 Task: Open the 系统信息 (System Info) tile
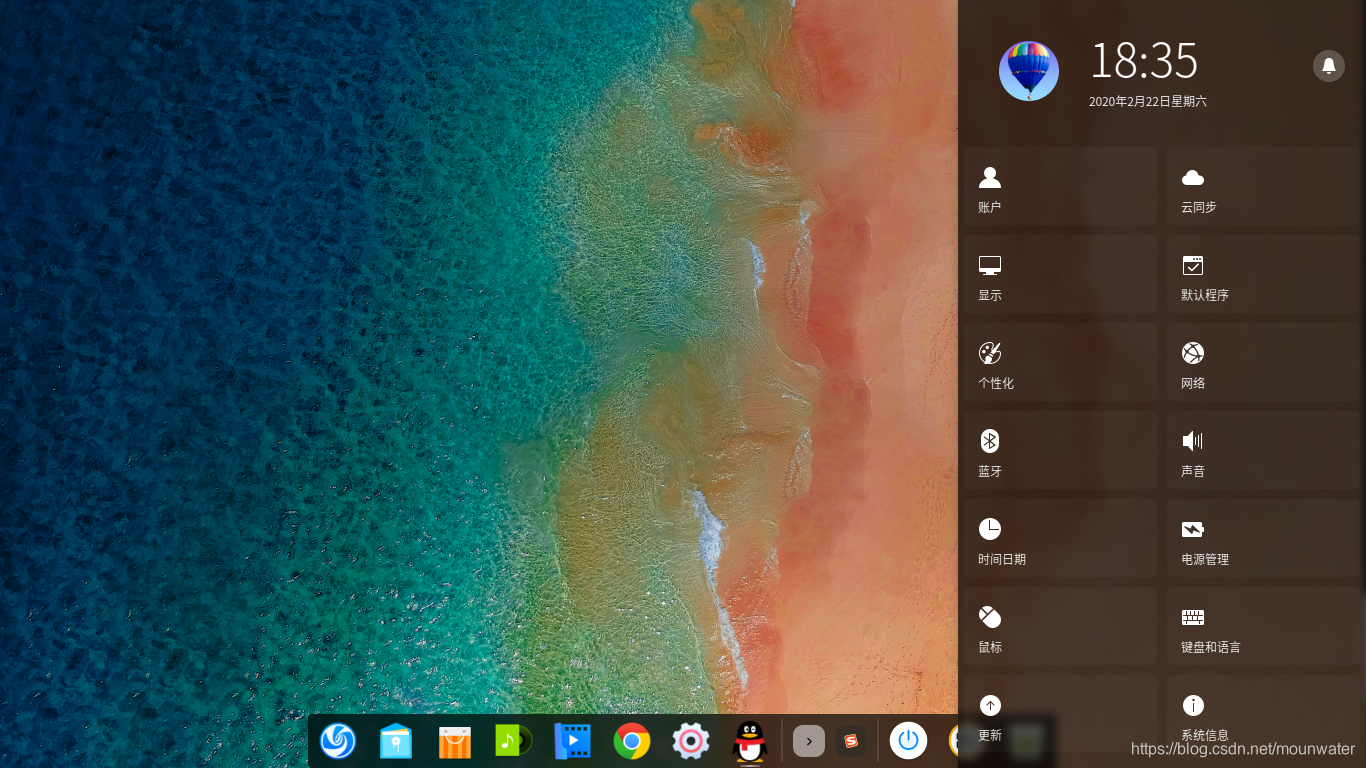click(1264, 714)
